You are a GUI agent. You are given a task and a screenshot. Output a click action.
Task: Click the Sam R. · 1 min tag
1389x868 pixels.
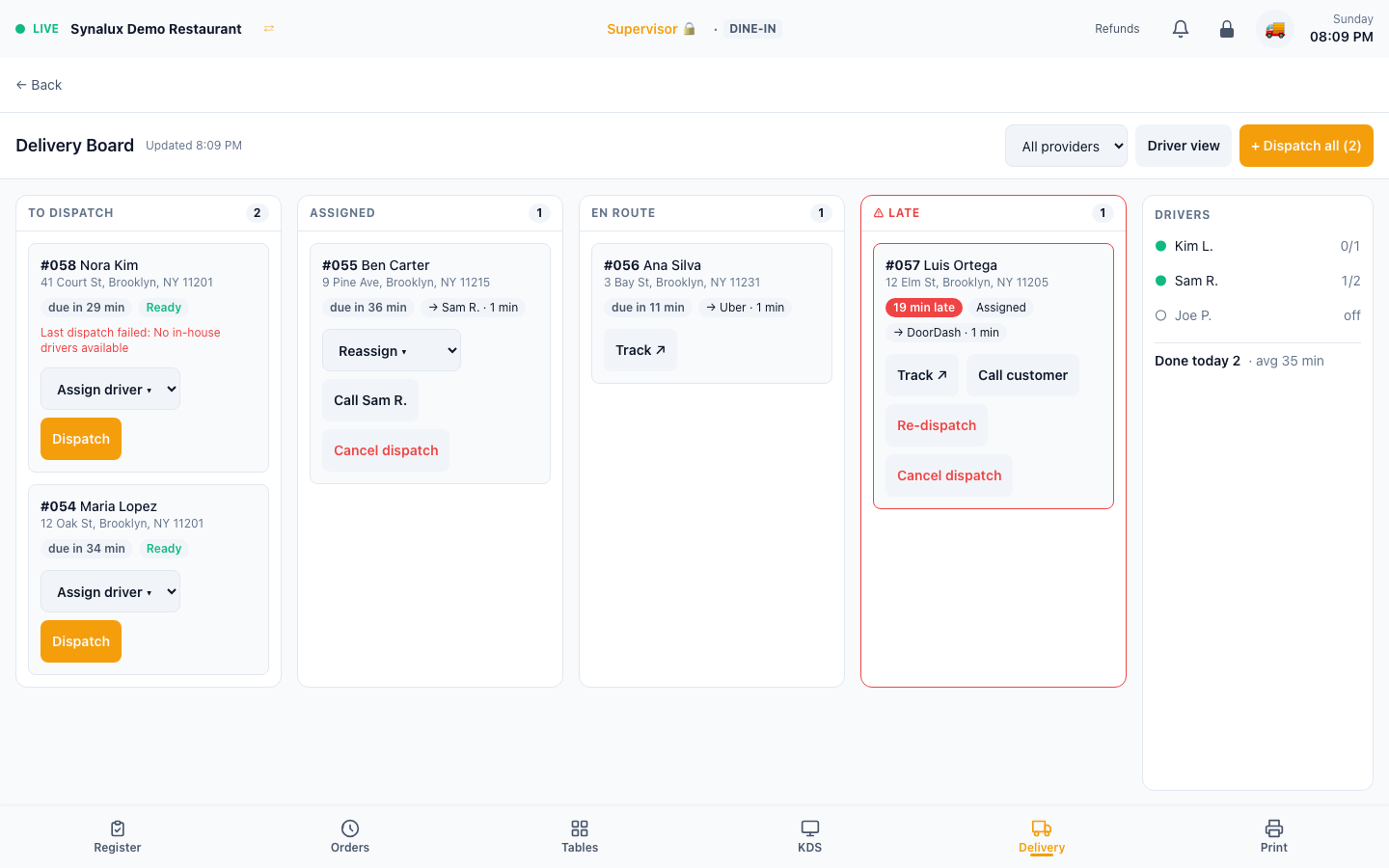pos(473,308)
